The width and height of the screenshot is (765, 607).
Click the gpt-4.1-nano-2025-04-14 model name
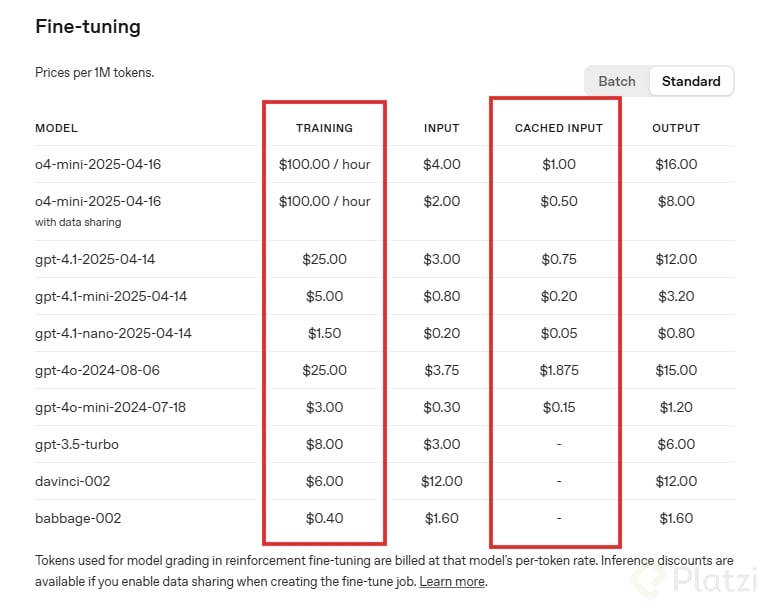pyautogui.click(x=113, y=333)
